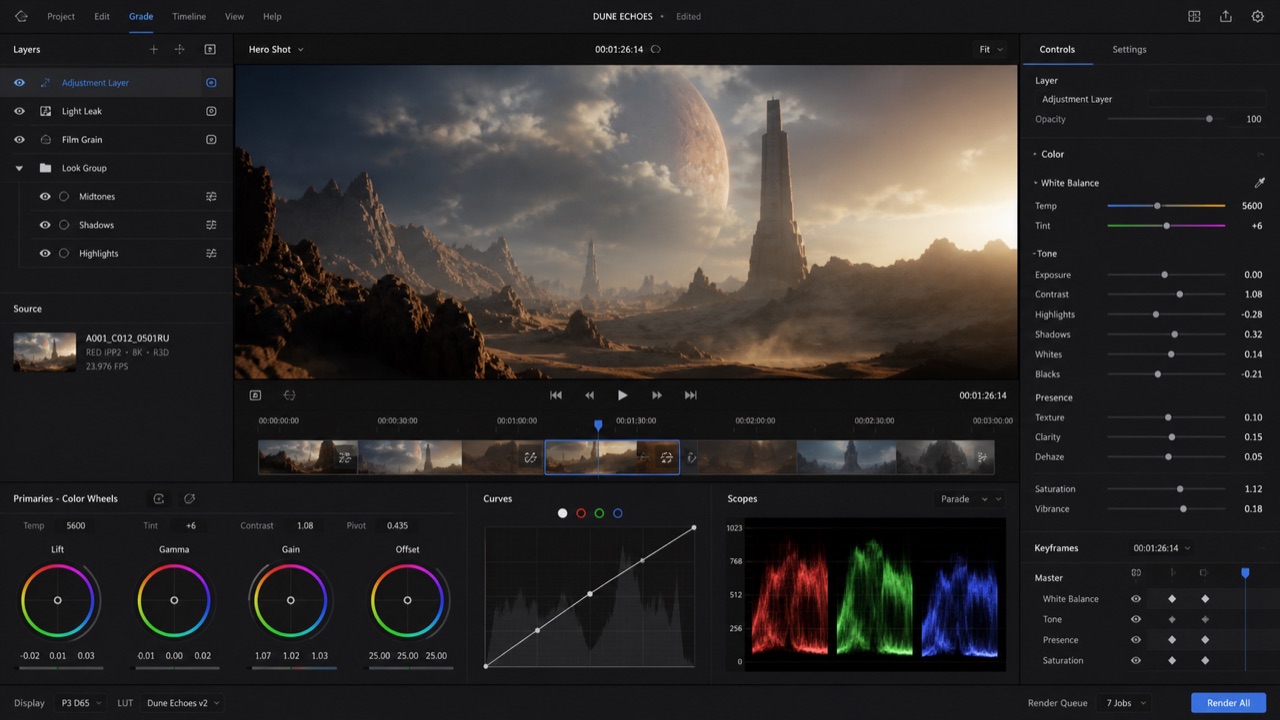Select the green curve channel
Screen dimensions: 1280x720
pyautogui.click(x=599, y=513)
